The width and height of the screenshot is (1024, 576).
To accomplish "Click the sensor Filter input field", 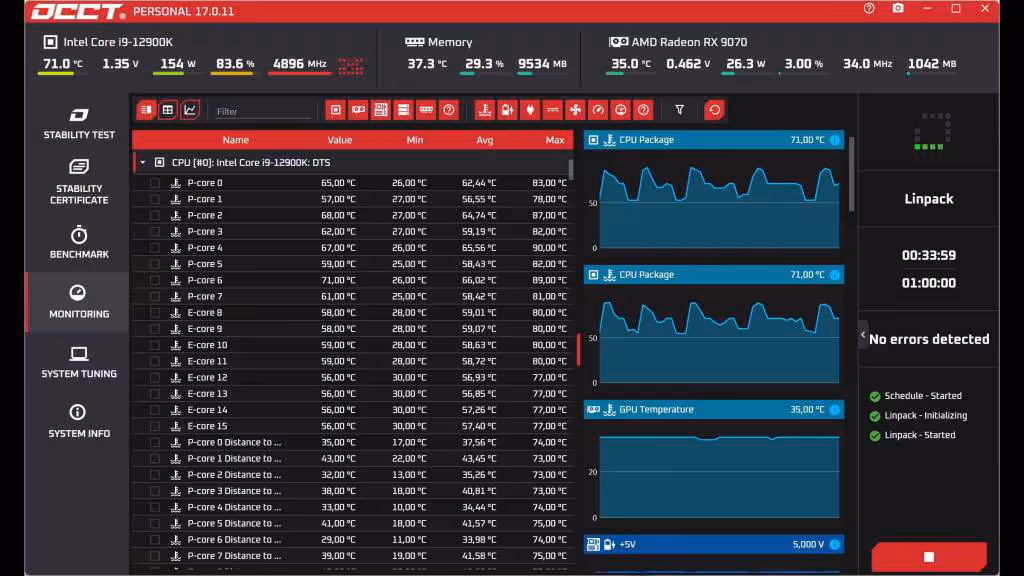I will pos(263,112).
